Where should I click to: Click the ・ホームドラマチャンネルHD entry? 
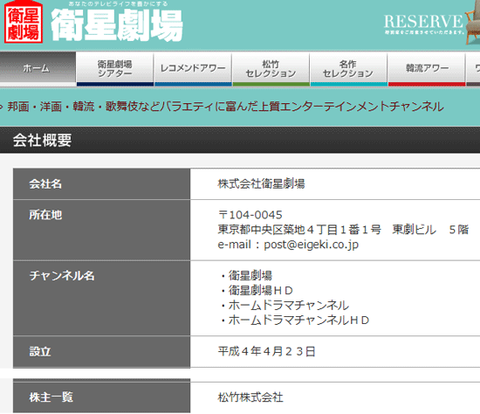click(294, 320)
